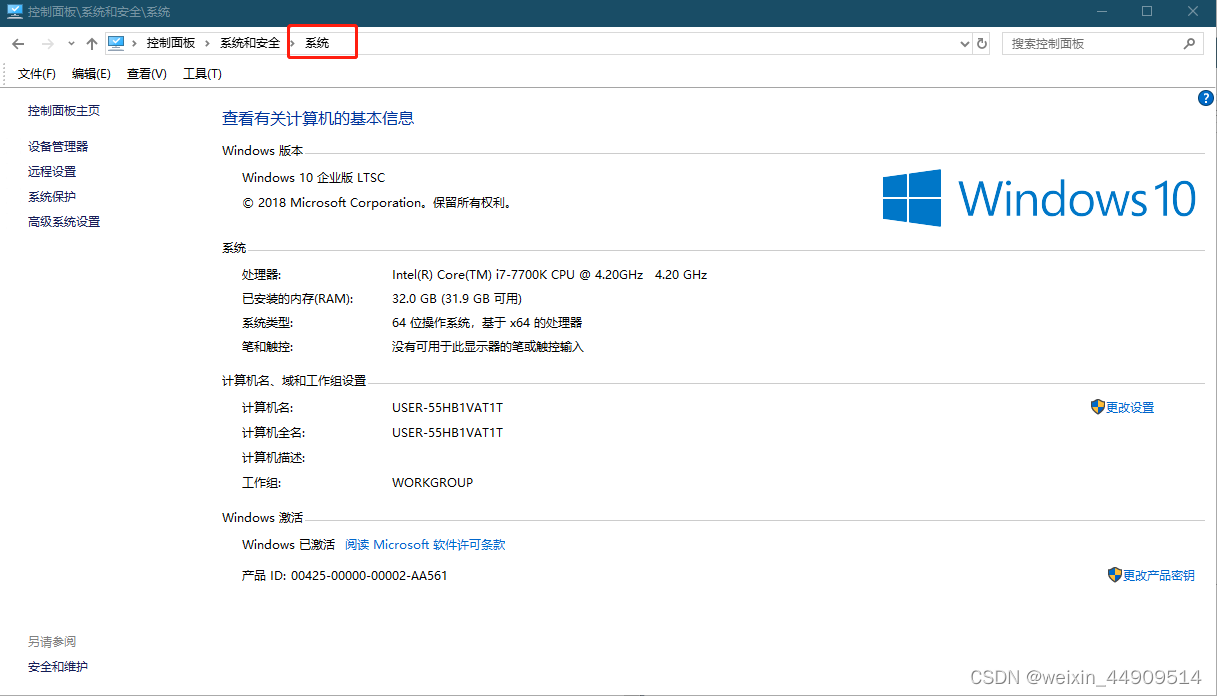Click processor value Intel Core i7-7700K
This screenshot has height=696, width=1217.
[549, 275]
